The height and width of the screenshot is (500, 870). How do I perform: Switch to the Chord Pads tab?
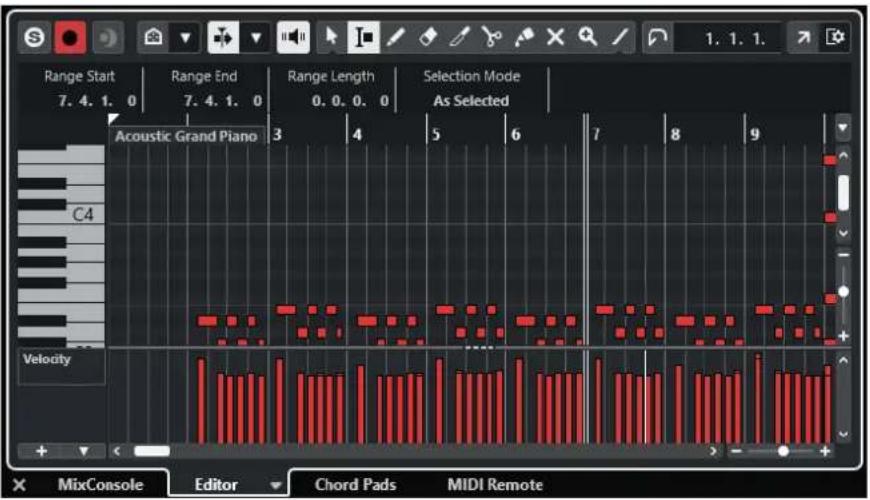click(x=355, y=484)
